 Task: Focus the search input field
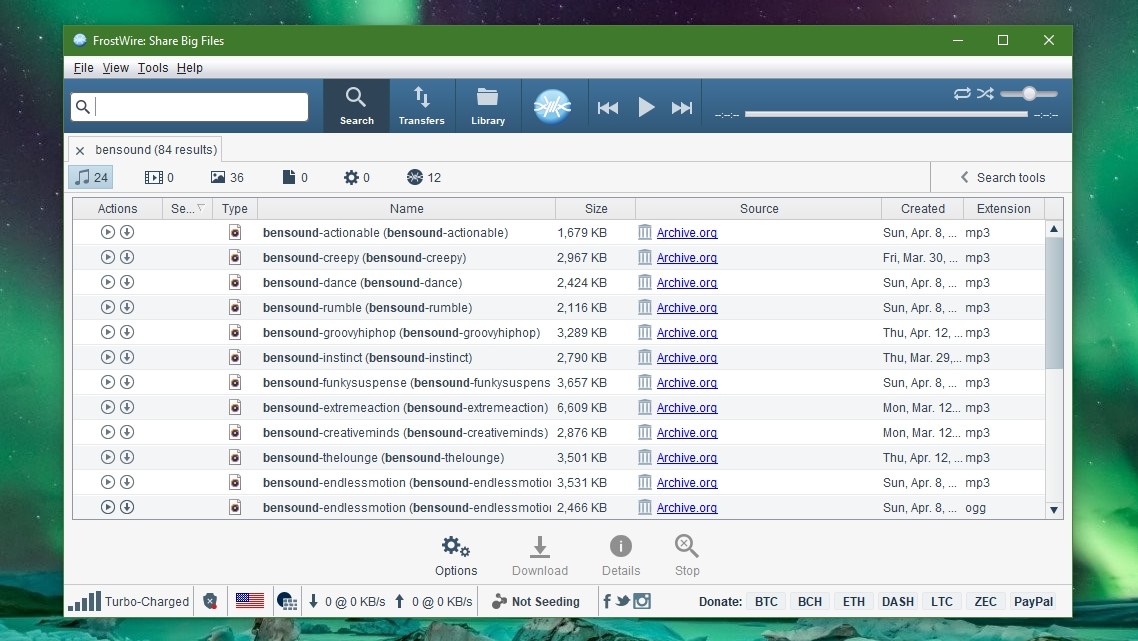(189, 107)
